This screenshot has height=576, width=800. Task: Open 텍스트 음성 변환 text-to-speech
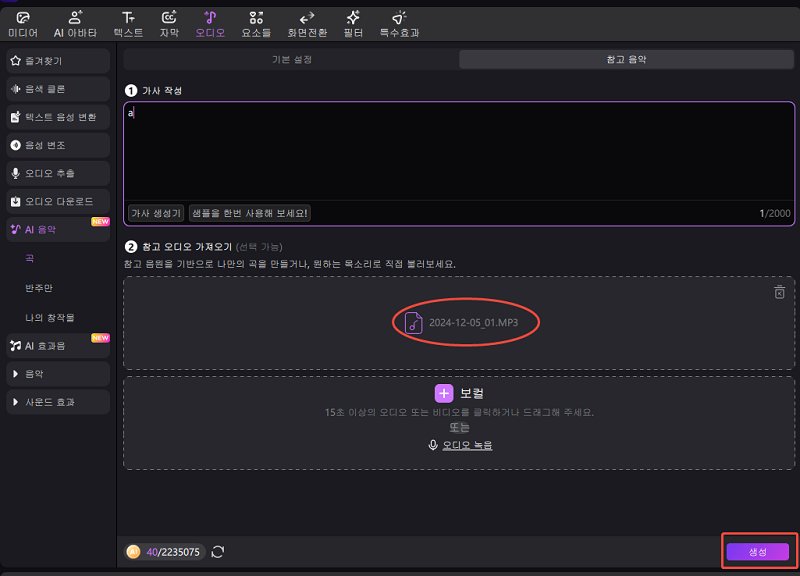click(58, 117)
